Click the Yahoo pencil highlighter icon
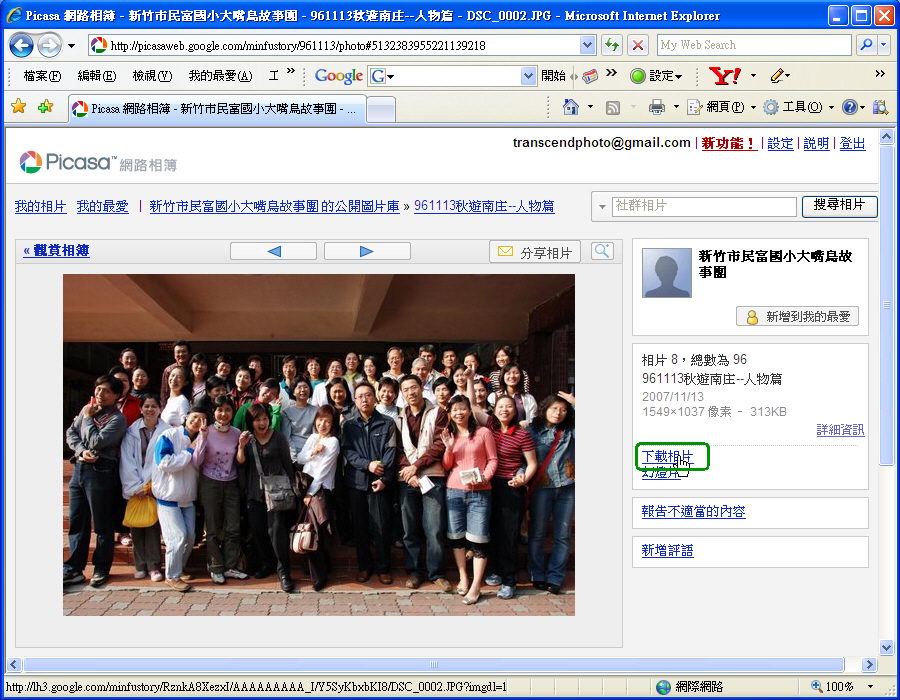The width and height of the screenshot is (900, 700). [x=778, y=76]
